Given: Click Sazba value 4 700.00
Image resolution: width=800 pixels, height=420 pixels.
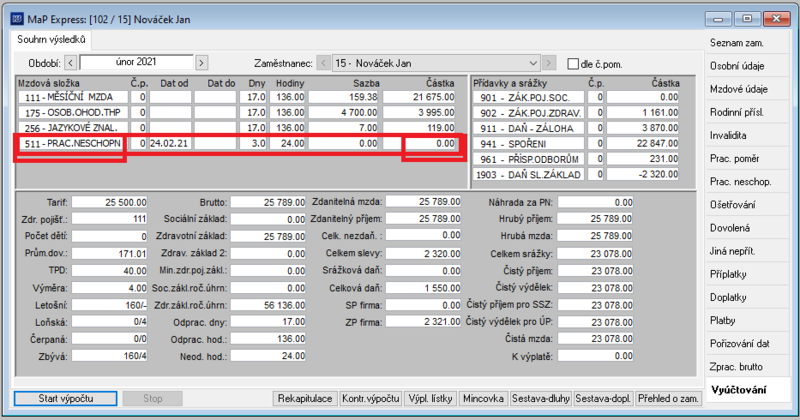Looking at the screenshot, I should point(343,112).
